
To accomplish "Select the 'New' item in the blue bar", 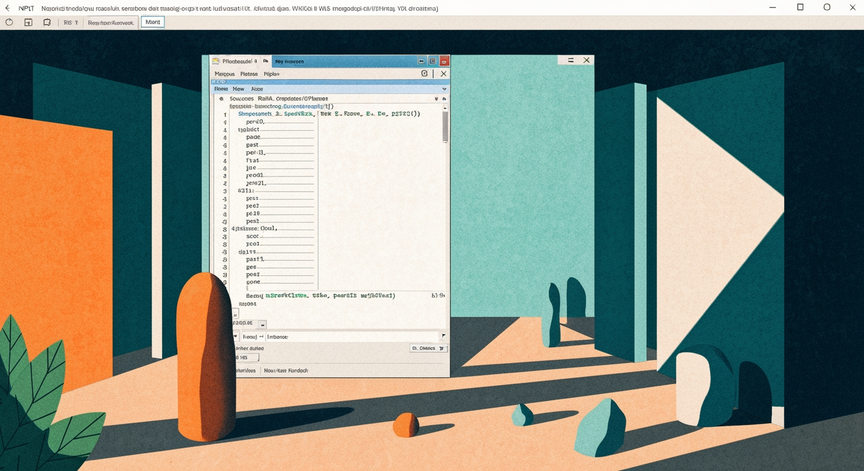I will [x=238, y=89].
